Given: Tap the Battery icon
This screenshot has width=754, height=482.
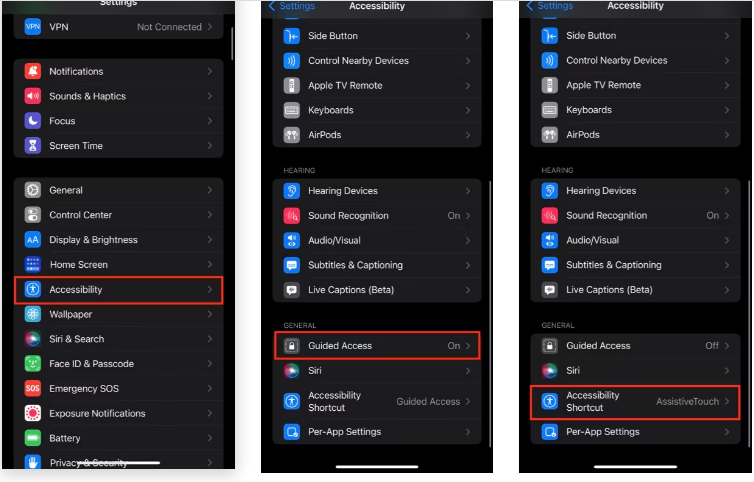Looking at the screenshot, I should pos(33,438).
